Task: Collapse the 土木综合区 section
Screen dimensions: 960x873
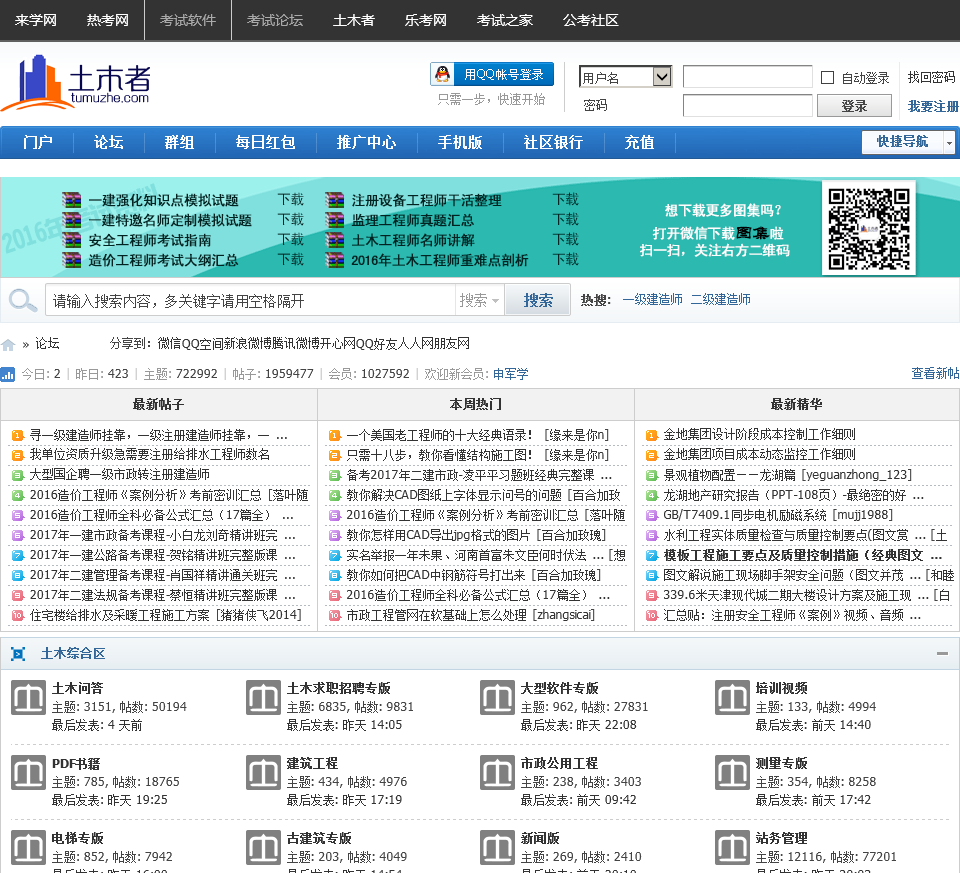Action: tap(942, 654)
